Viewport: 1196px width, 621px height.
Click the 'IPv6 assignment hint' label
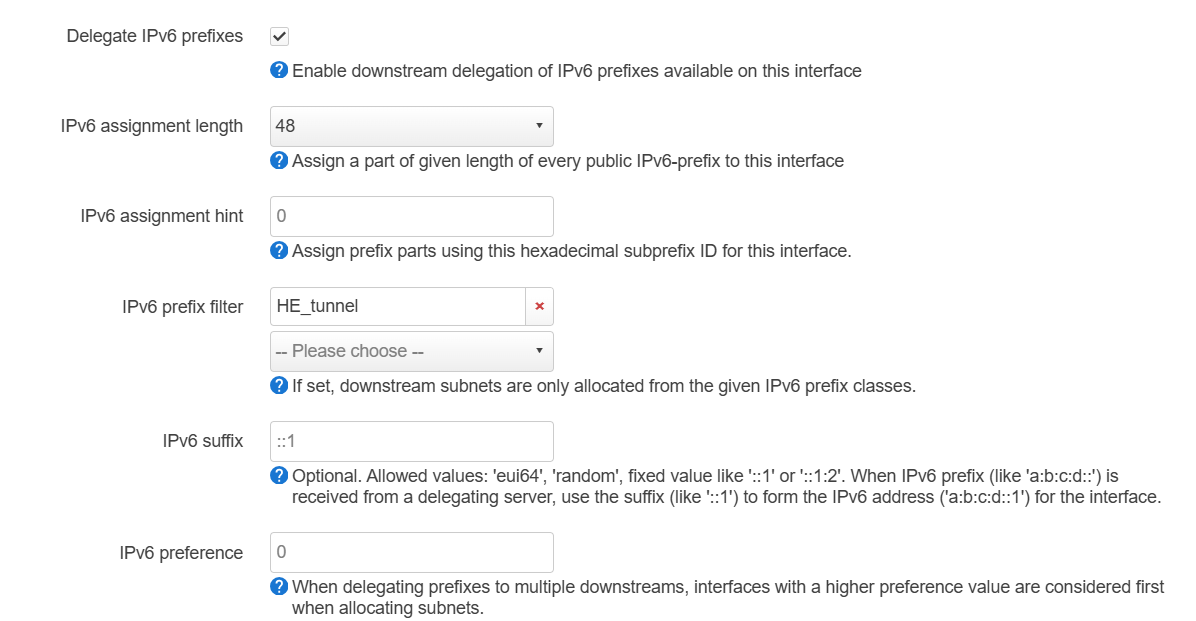pos(162,216)
